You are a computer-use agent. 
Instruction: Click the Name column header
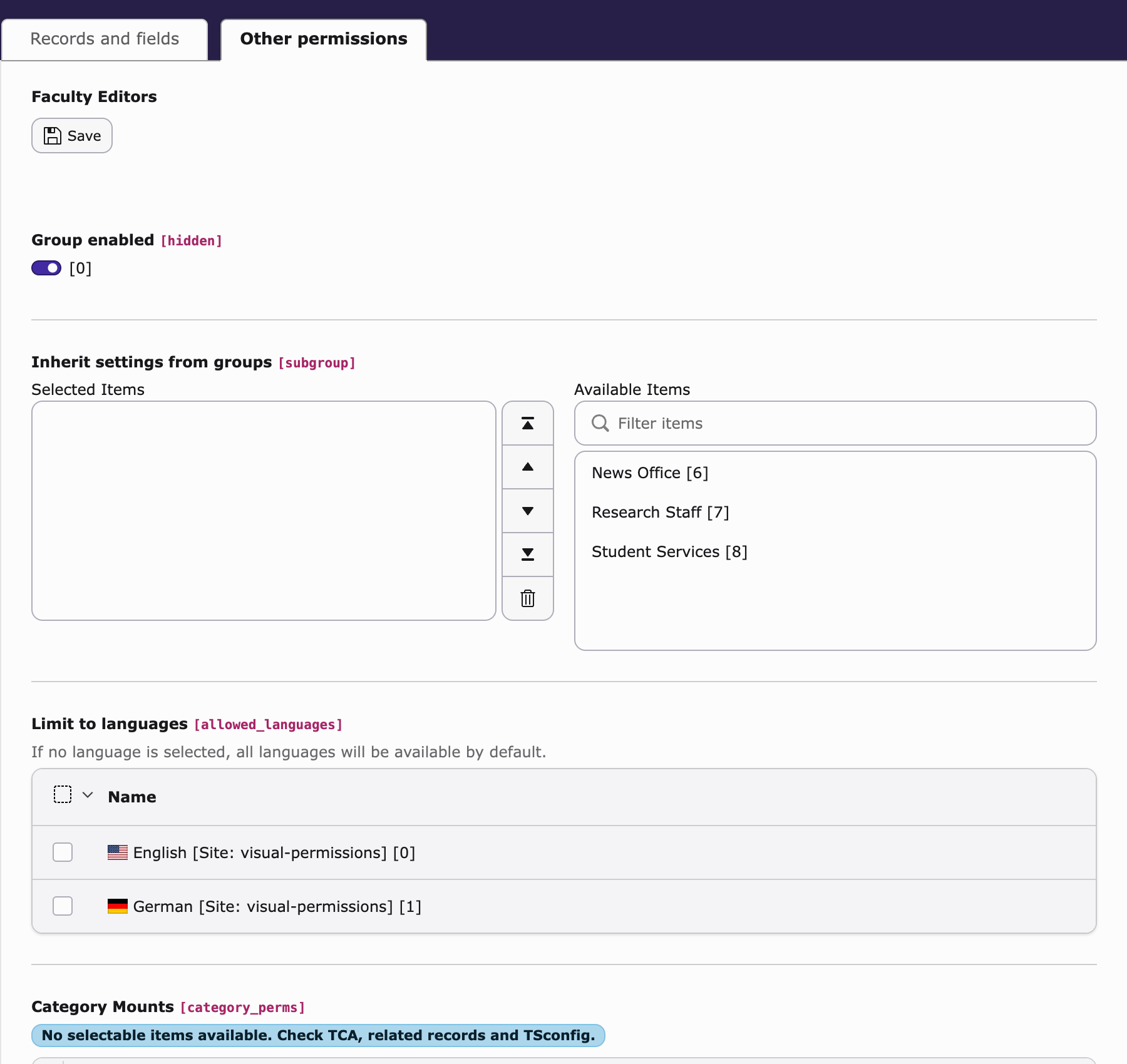coord(132,797)
